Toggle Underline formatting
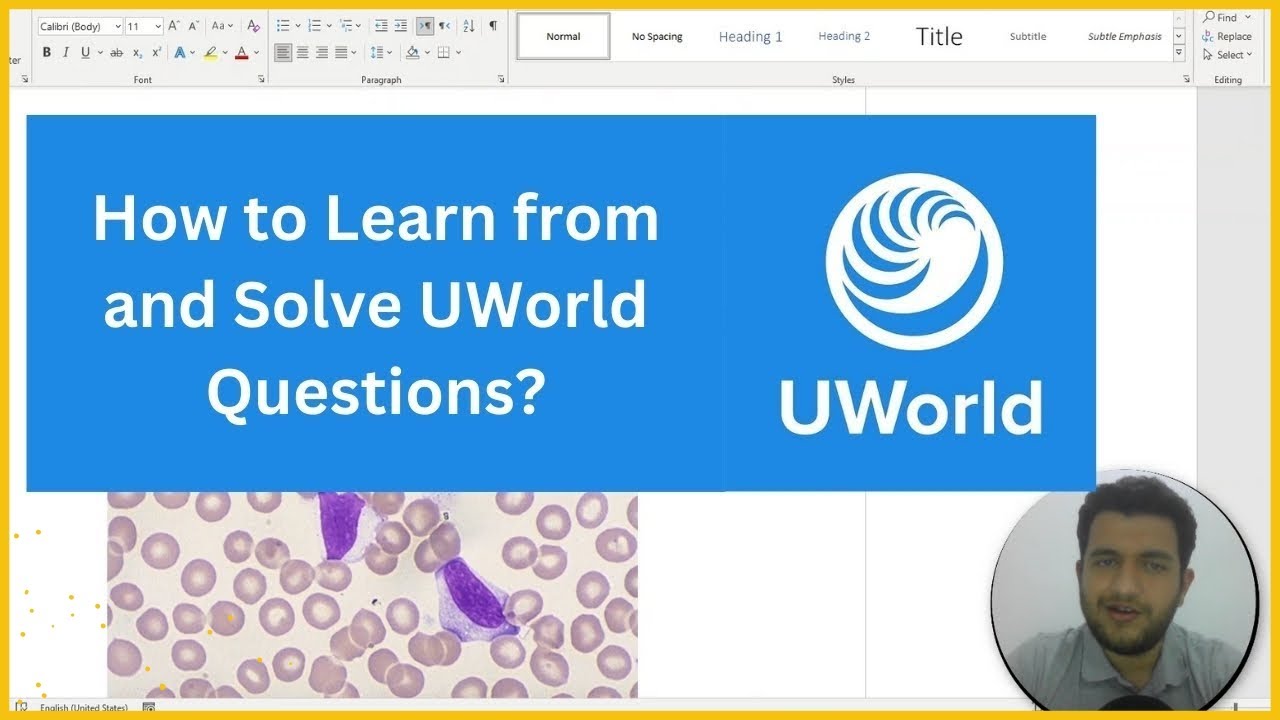 tap(85, 52)
